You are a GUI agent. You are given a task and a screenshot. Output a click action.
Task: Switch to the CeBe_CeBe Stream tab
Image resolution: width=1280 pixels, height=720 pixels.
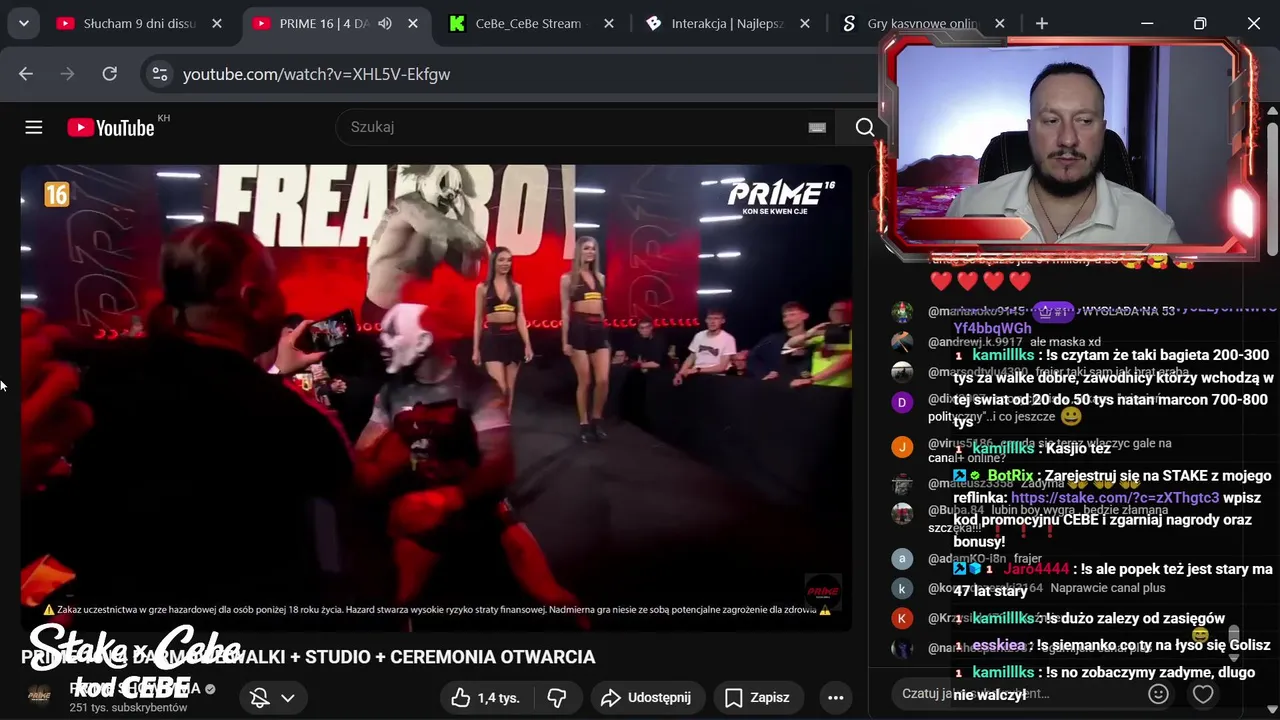[x=528, y=23]
